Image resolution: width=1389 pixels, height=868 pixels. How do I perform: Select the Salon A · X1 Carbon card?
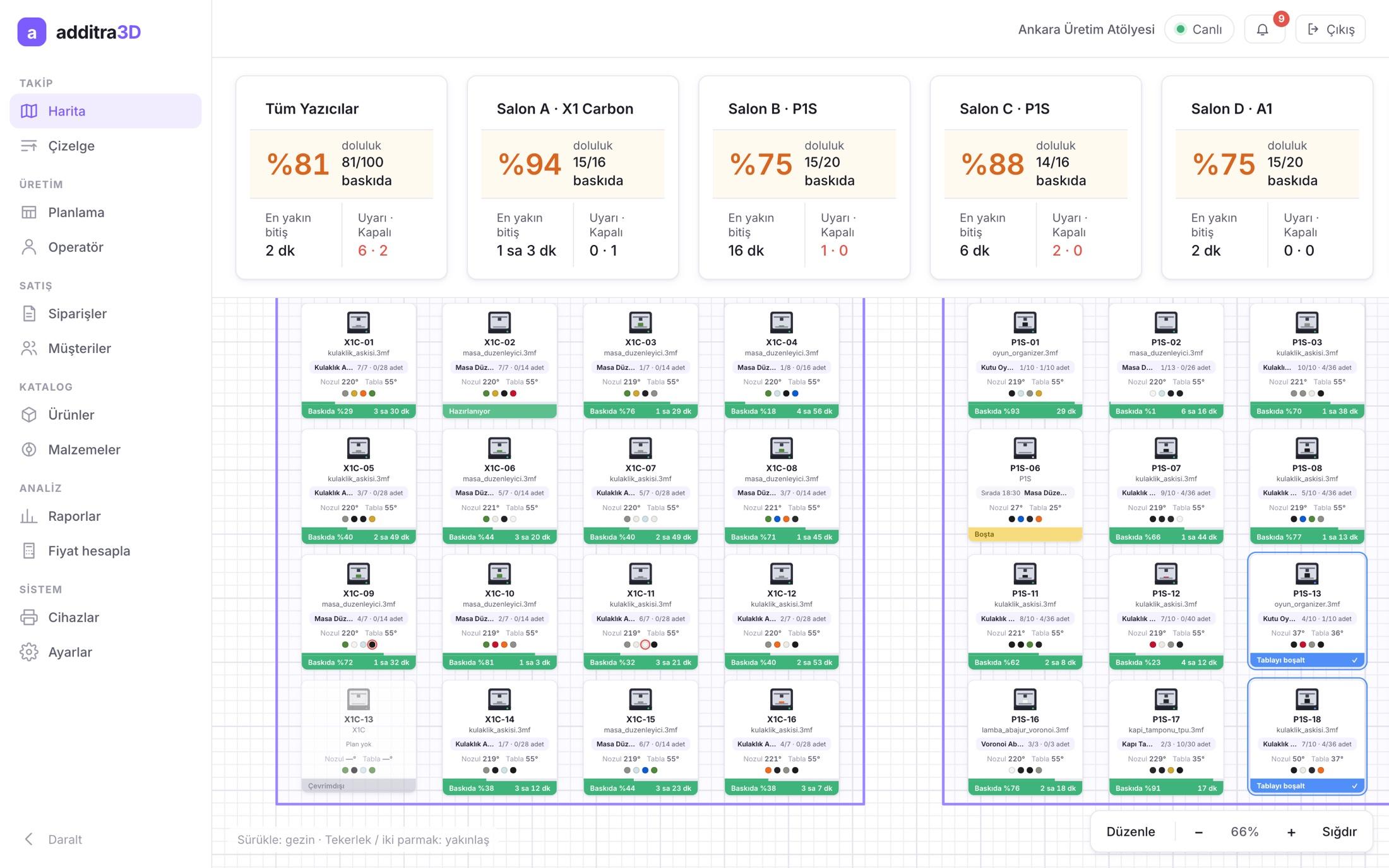pyautogui.click(x=573, y=177)
